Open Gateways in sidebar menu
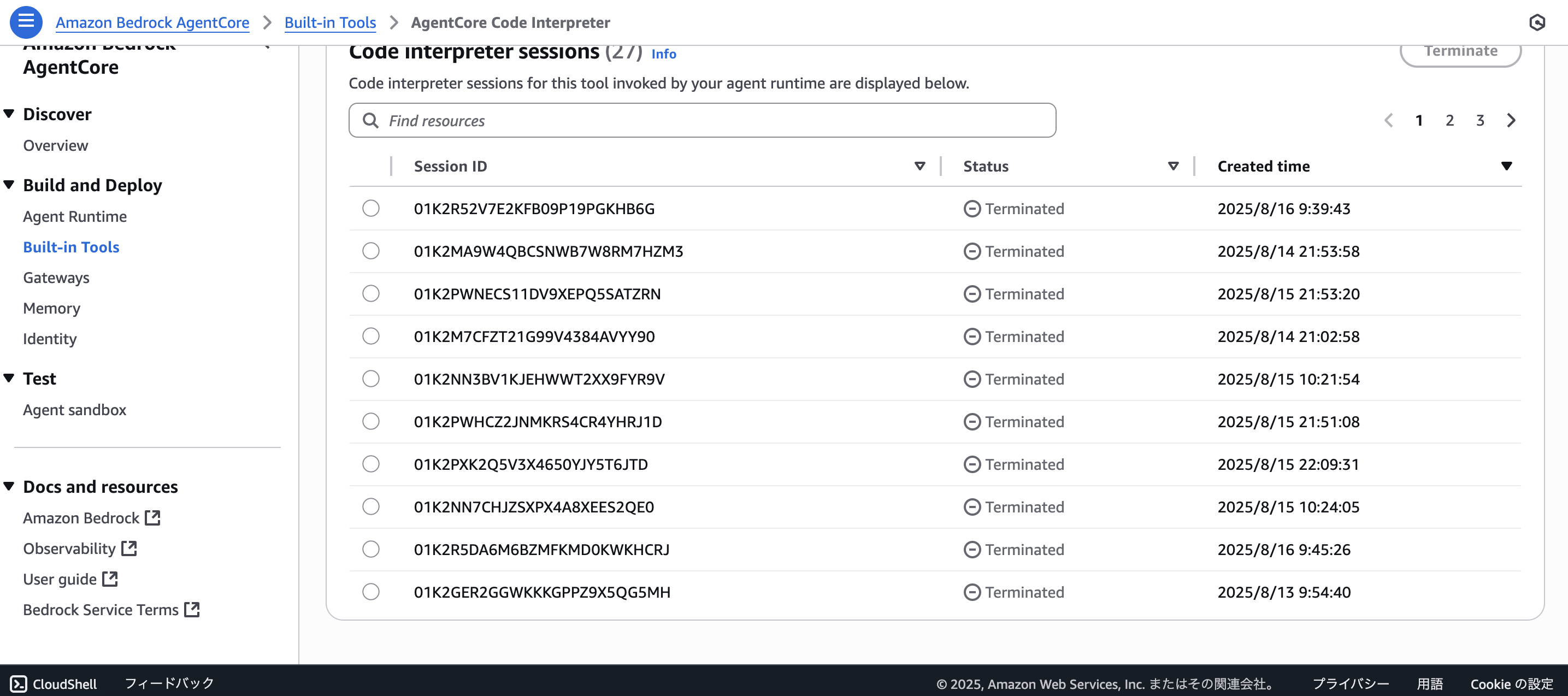The height and width of the screenshot is (696, 1568). click(56, 278)
